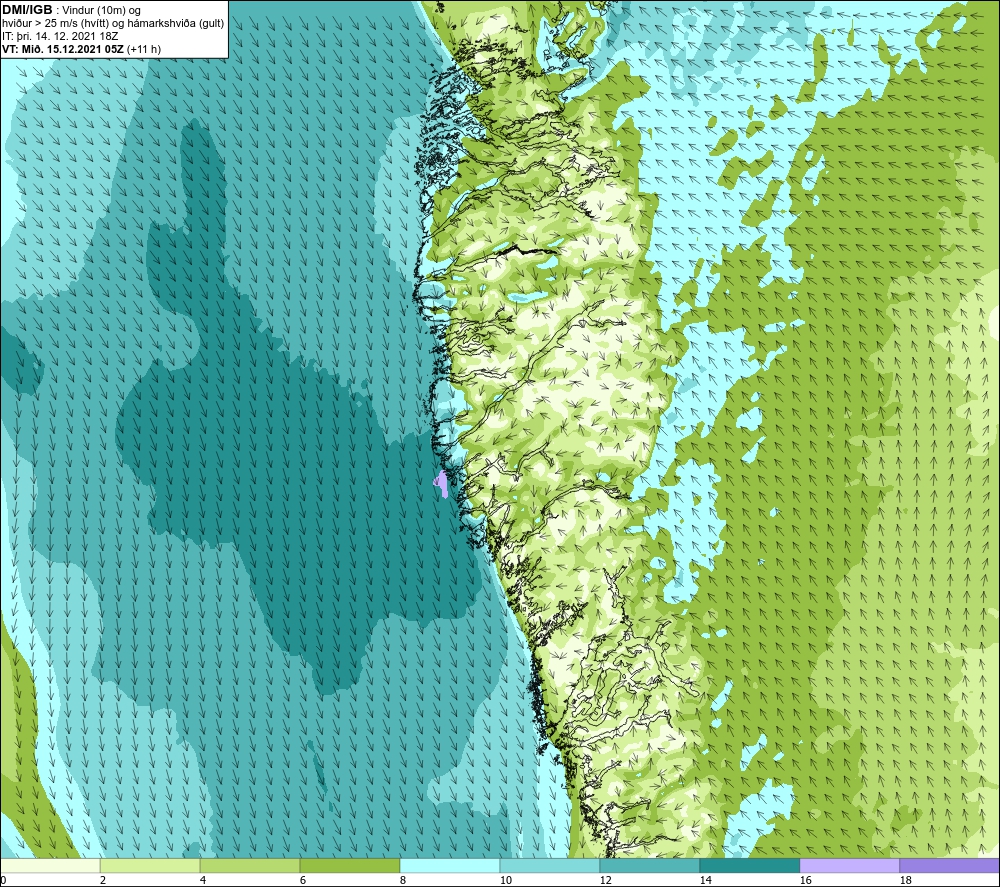The width and height of the screenshot is (1000, 887).
Task: Click the purple above-18 m/s legend swatch
Action: 949,865
